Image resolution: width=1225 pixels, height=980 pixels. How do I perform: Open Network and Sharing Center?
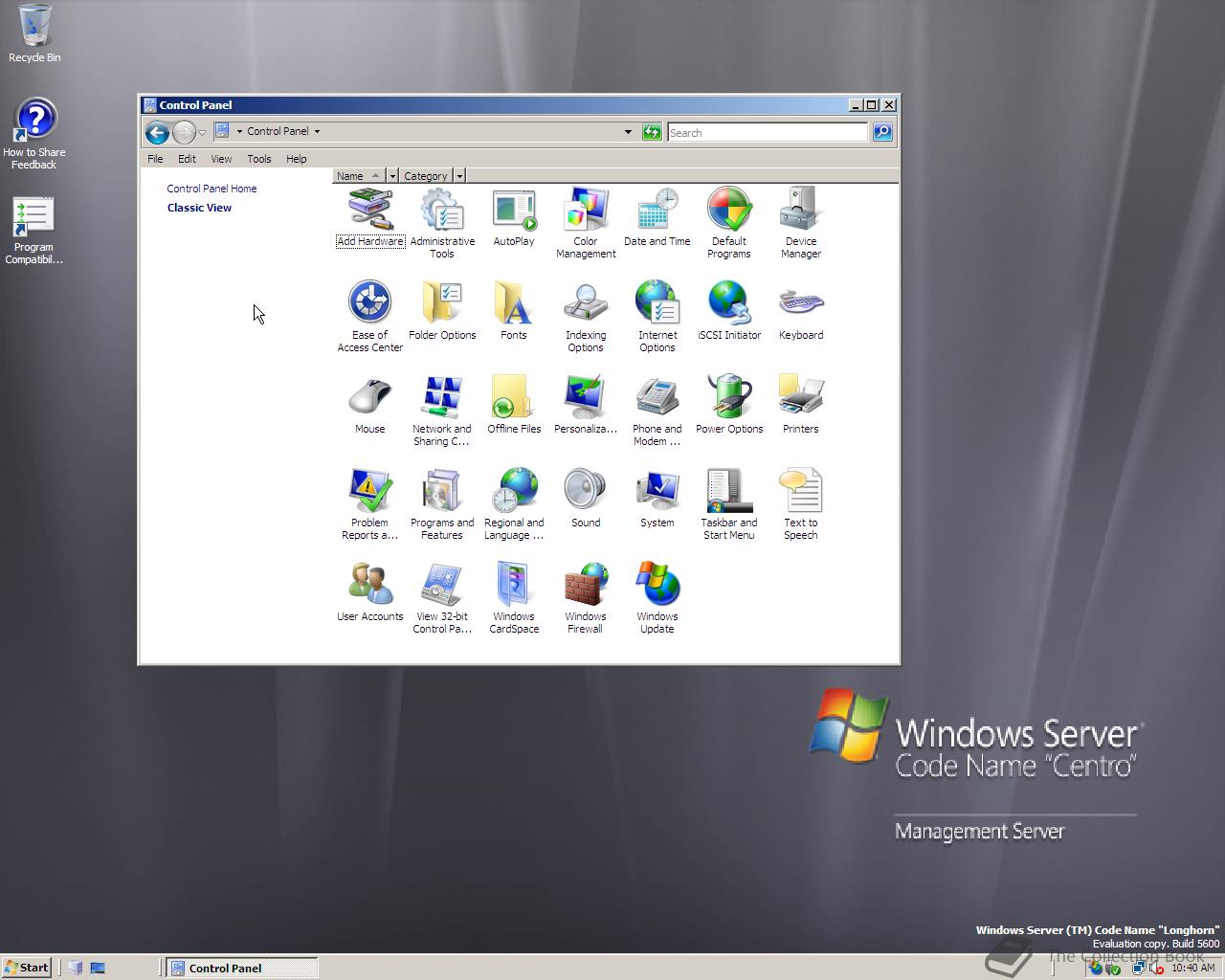pos(442,412)
